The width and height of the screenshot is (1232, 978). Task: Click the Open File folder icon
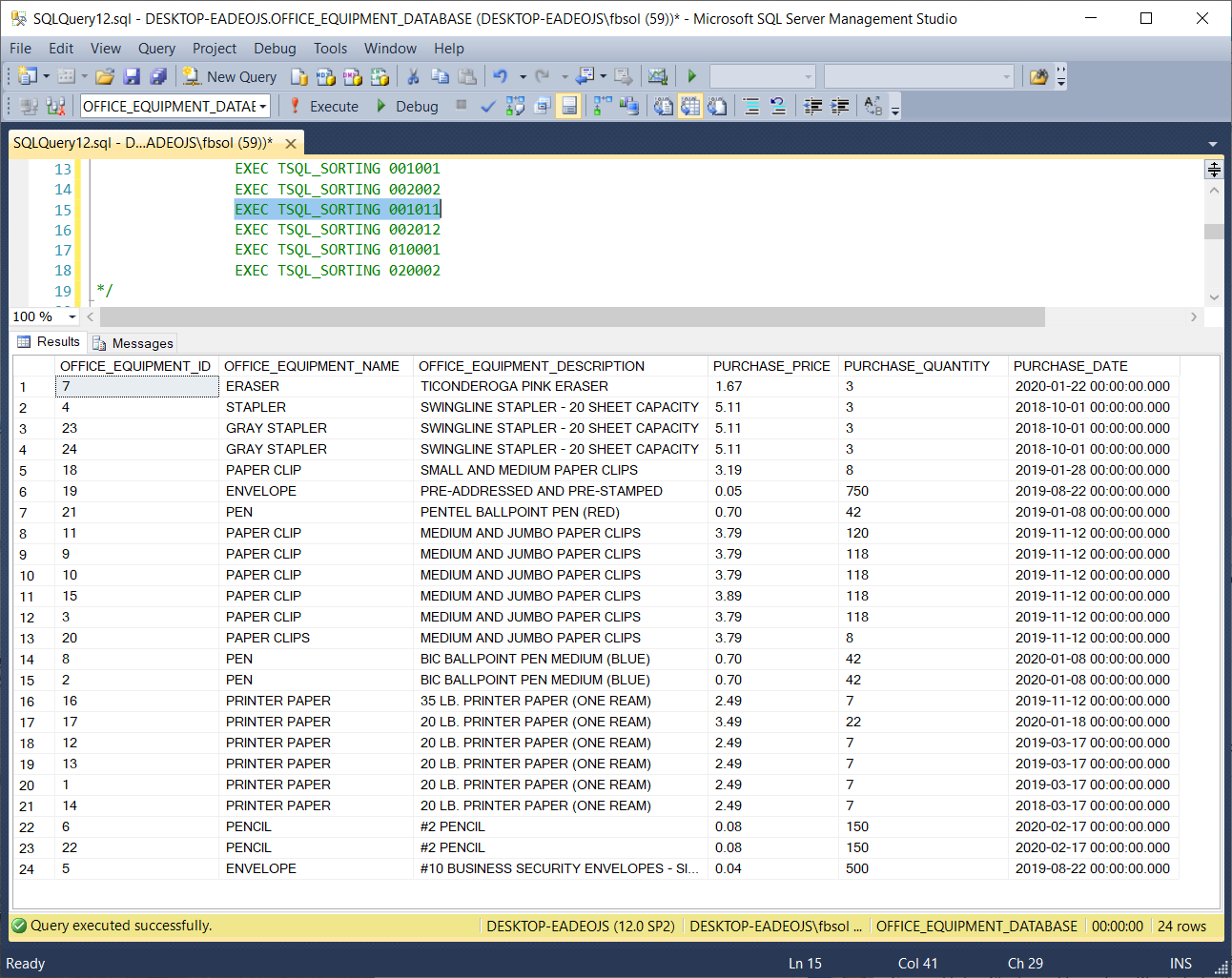pyautogui.click(x=105, y=77)
